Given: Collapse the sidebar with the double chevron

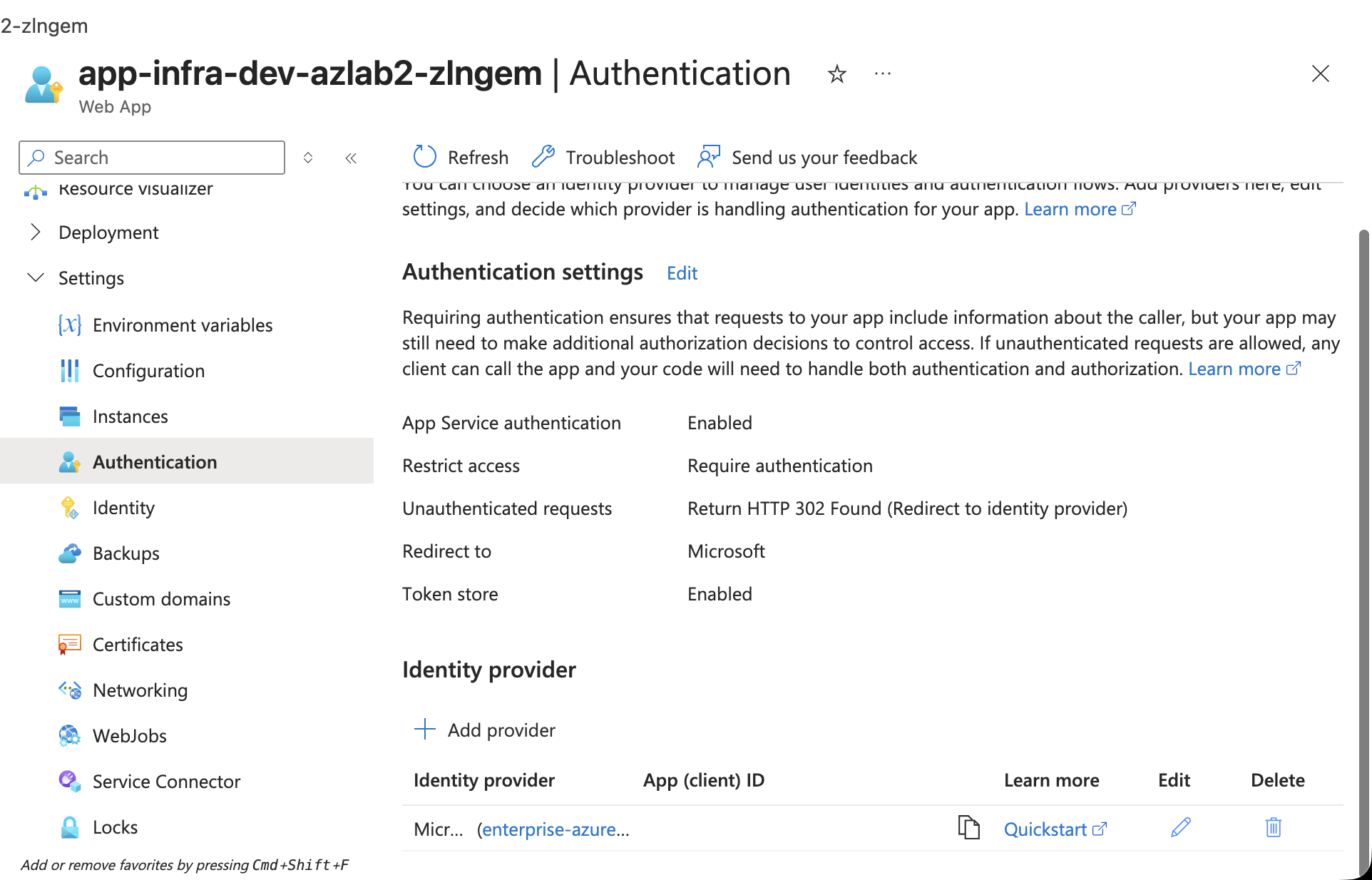Looking at the screenshot, I should pos(351,158).
